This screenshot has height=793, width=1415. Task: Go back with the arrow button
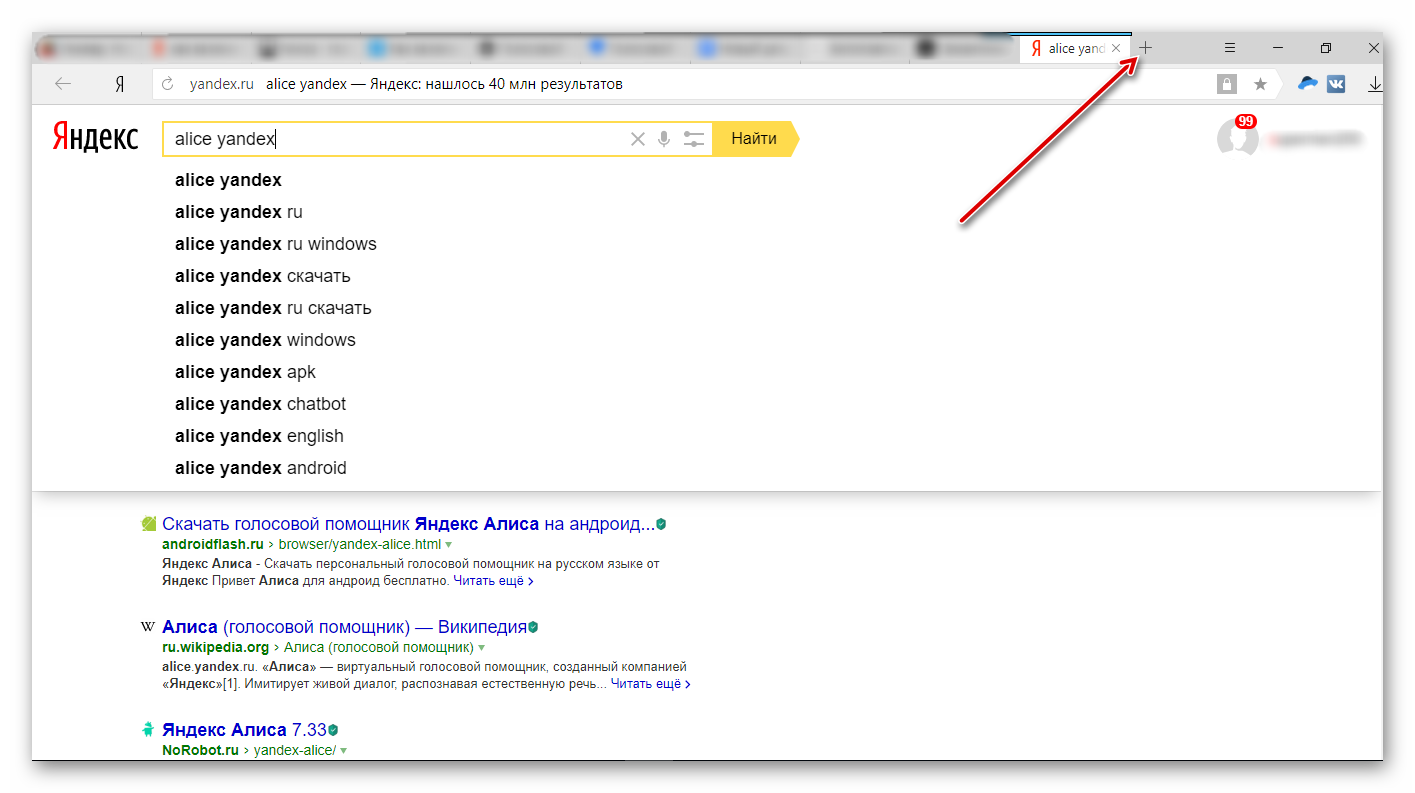[63, 84]
